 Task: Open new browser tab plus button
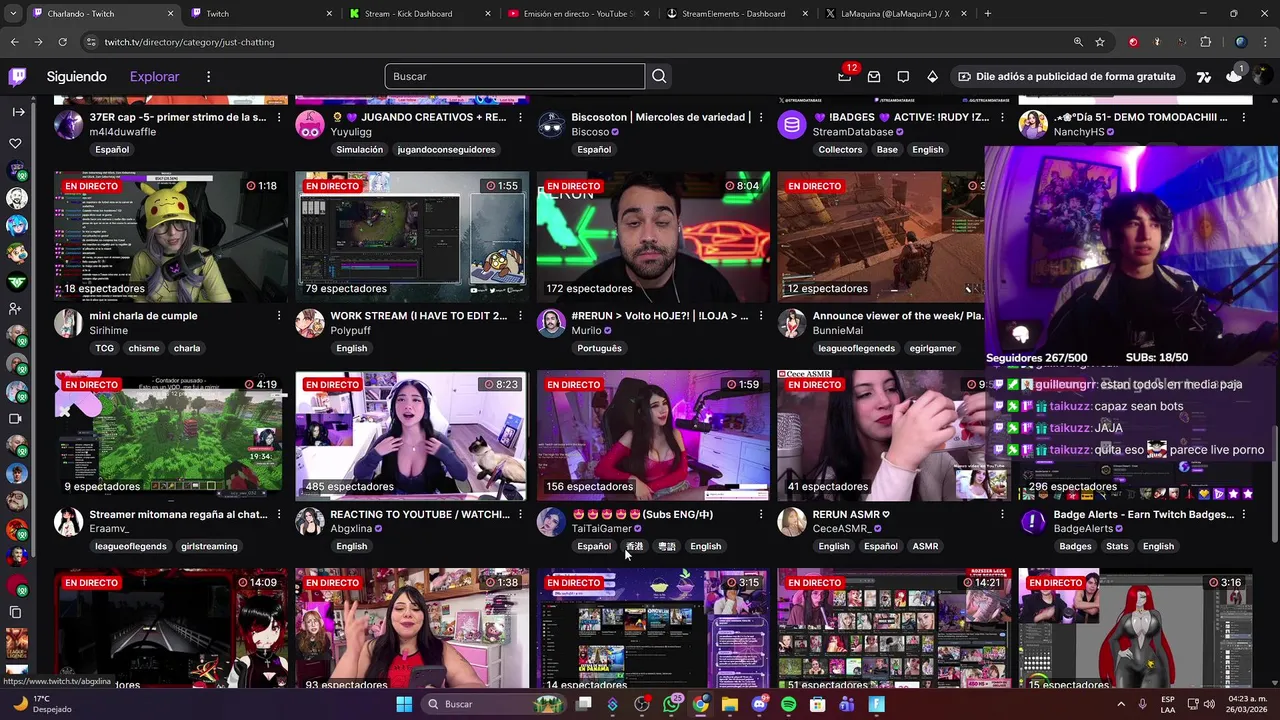click(x=987, y=14)
